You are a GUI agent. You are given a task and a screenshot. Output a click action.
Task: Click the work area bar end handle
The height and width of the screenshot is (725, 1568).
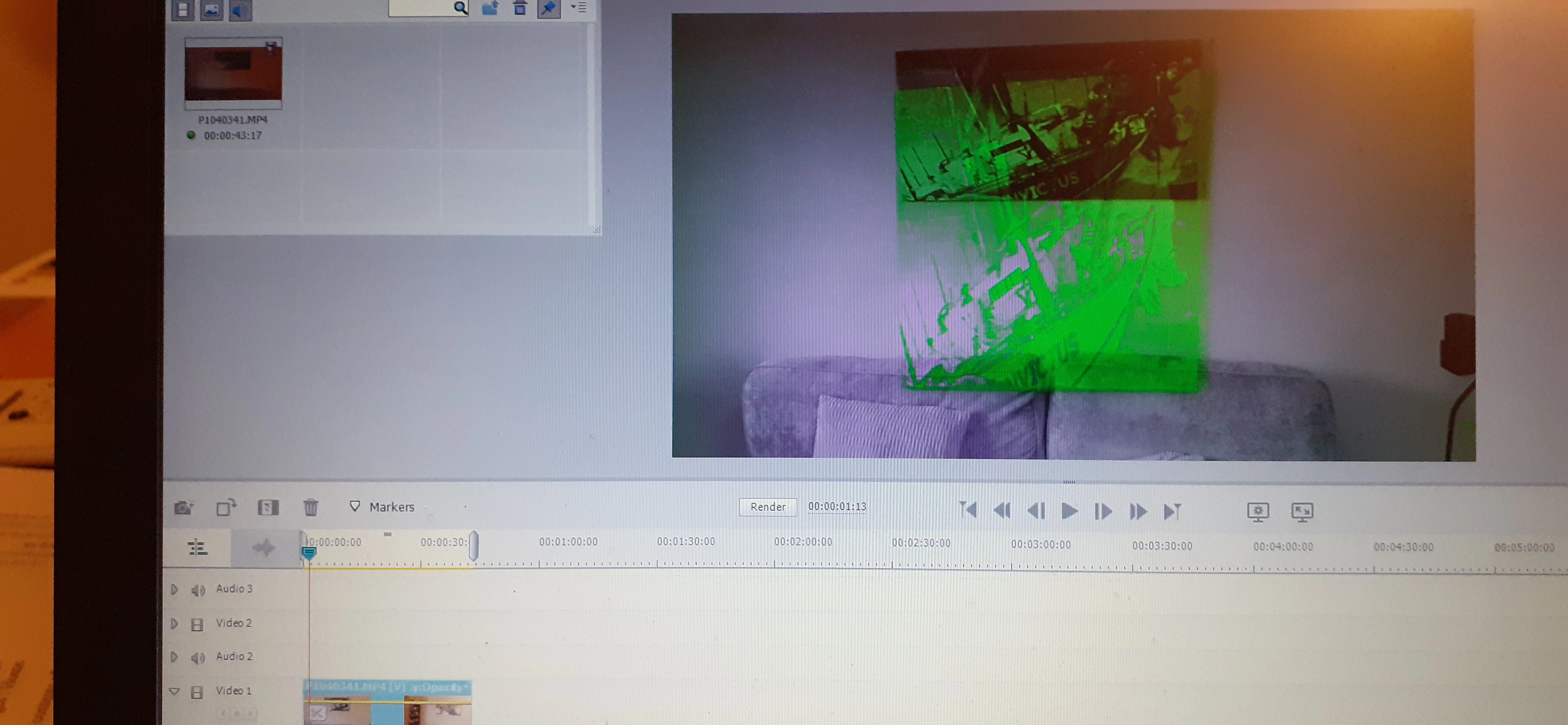pyautogui.click(x=474, y=545)
